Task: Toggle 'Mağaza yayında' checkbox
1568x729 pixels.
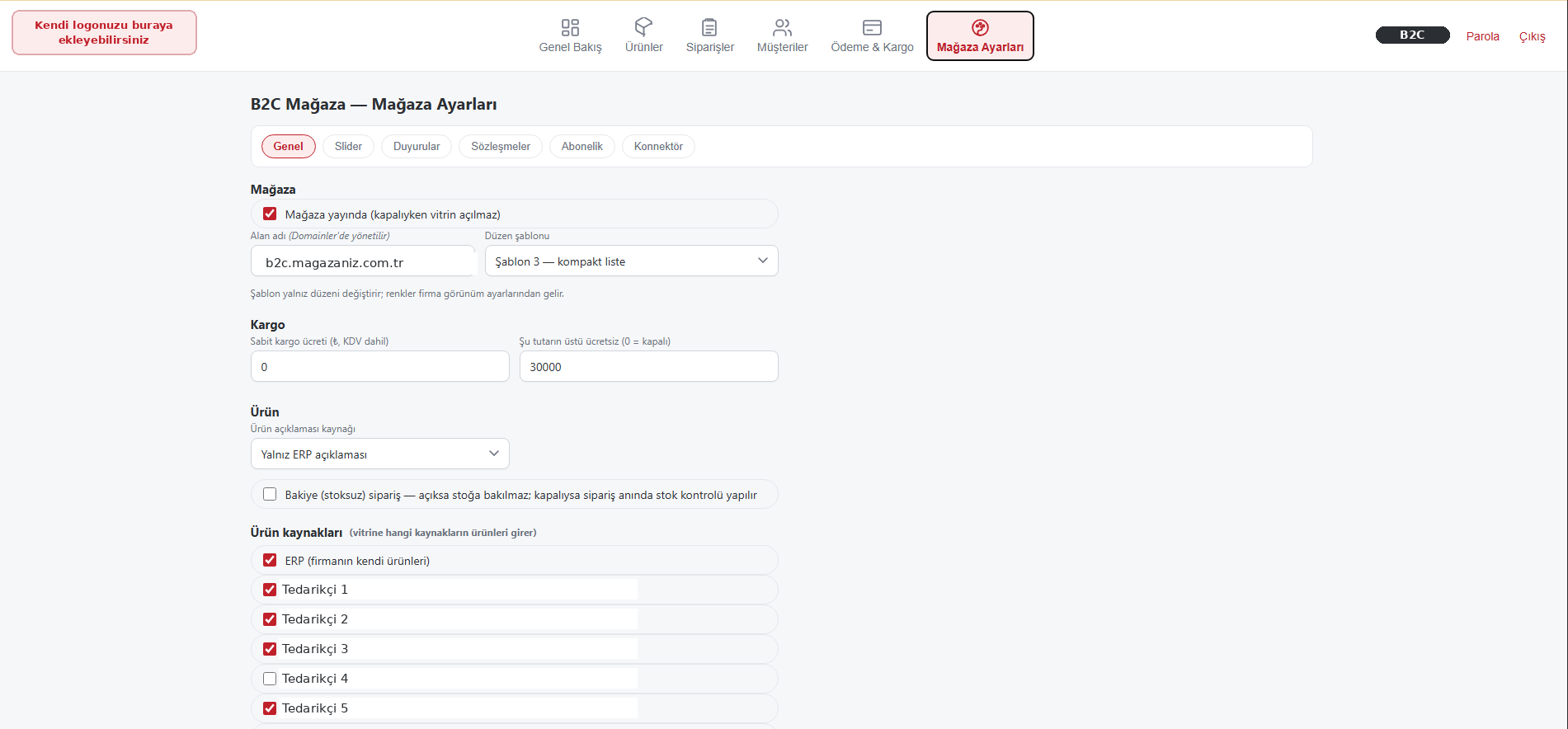Action: (270, 214)
